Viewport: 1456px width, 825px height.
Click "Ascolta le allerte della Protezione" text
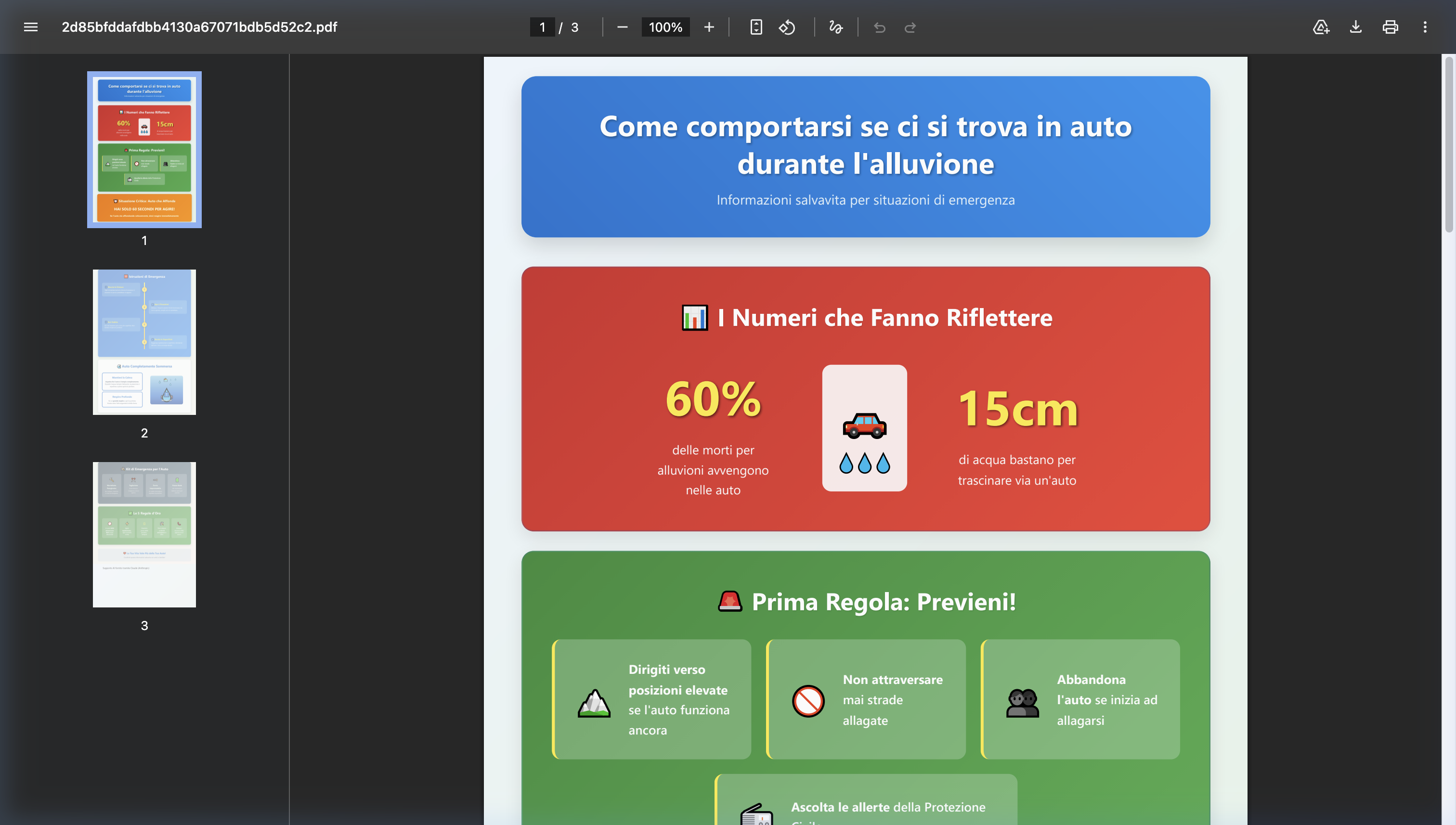888,808
